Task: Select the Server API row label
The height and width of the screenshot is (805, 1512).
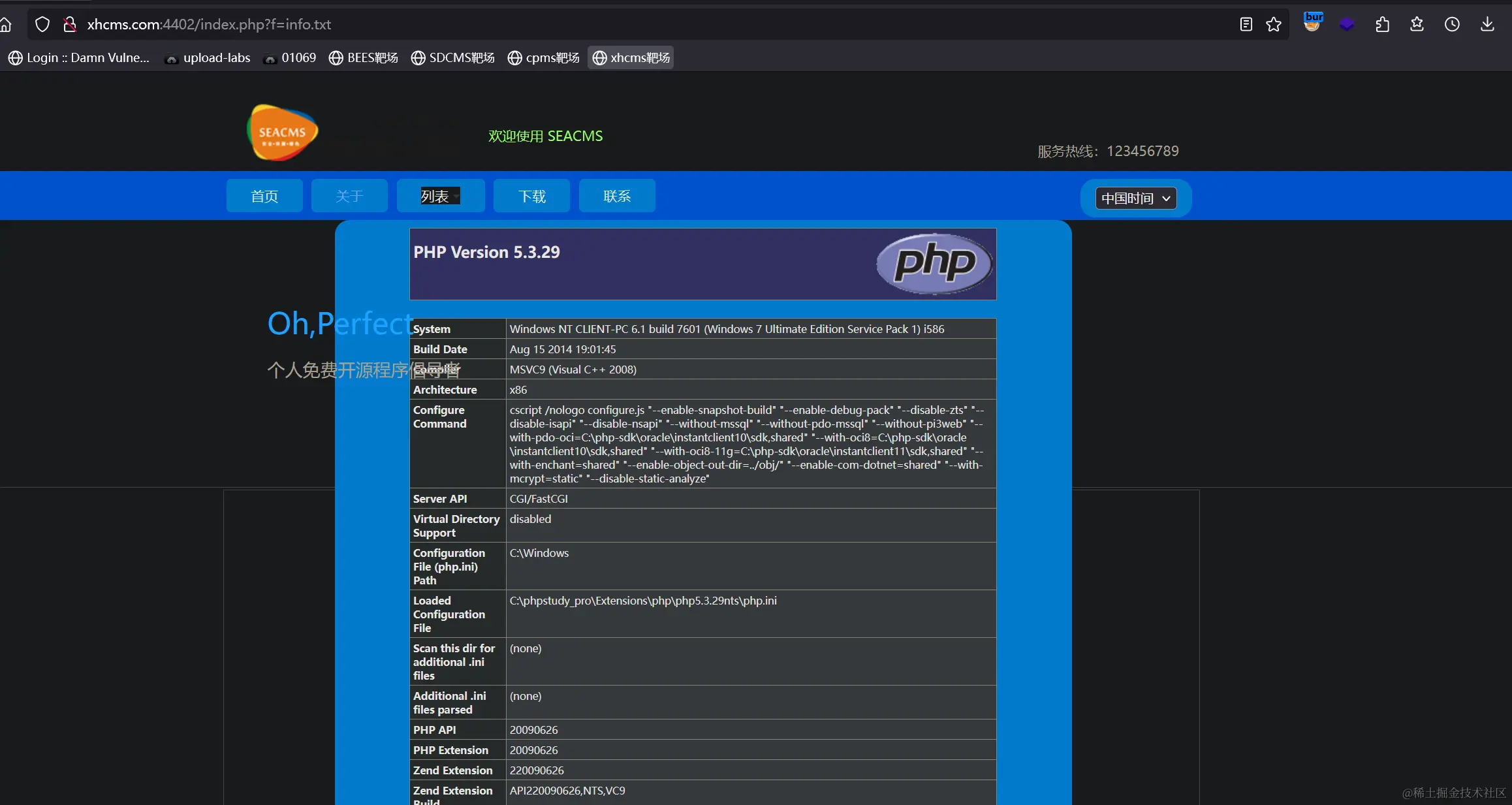Action: click(x=440, y=499)
